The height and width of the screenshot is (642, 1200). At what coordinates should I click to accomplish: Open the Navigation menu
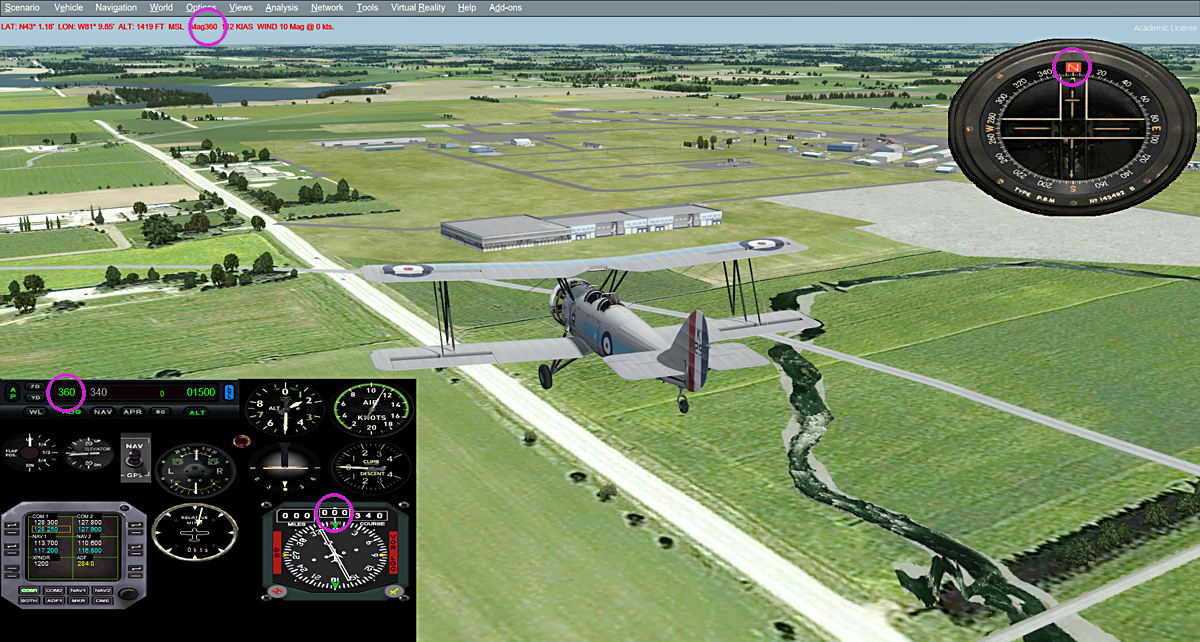[x=116, y=7]
